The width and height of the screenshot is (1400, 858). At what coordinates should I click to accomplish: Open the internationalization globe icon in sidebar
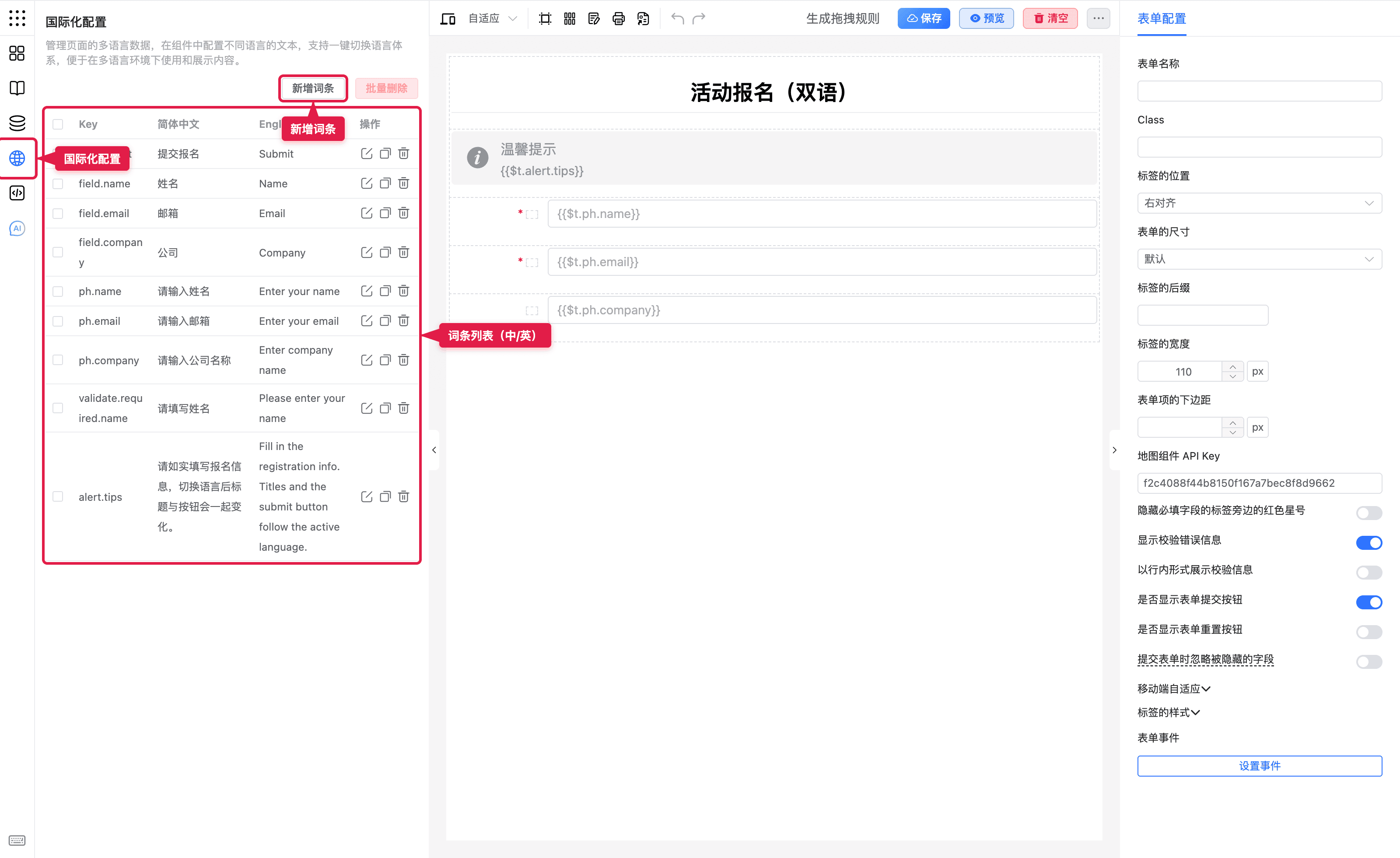pos(17,158)
